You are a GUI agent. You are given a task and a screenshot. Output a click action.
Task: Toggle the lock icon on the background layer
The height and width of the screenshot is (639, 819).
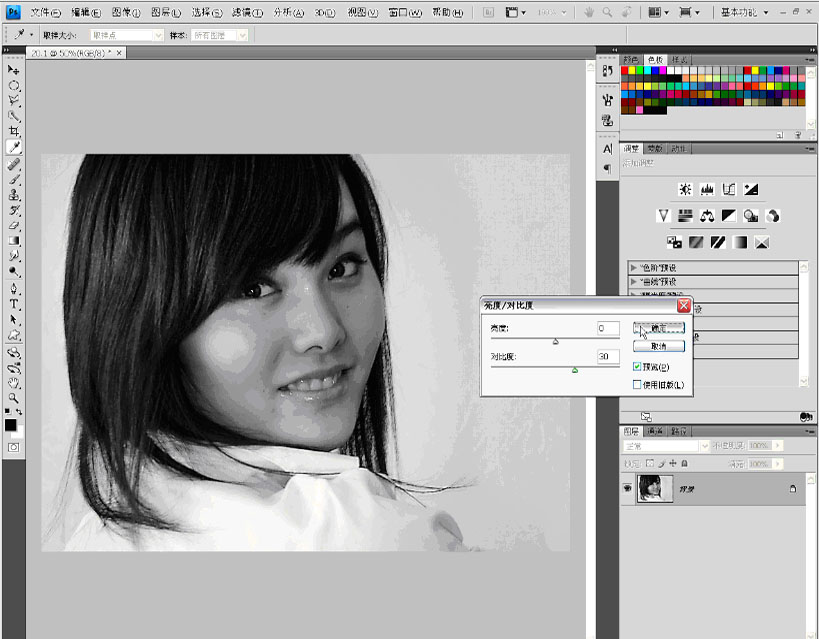[793, 489]
